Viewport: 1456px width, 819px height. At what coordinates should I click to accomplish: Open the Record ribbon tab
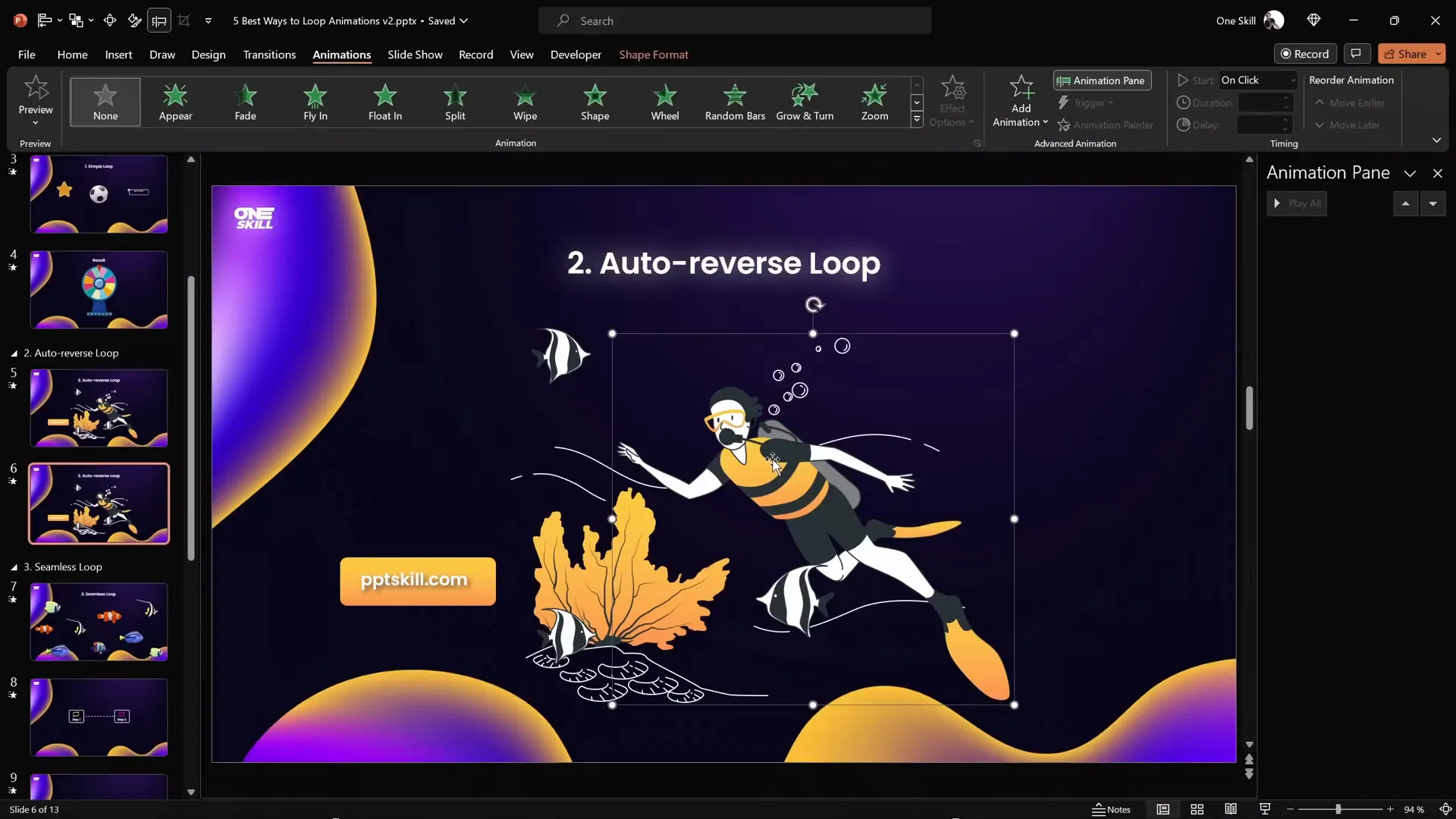click(x=475, y=55)
